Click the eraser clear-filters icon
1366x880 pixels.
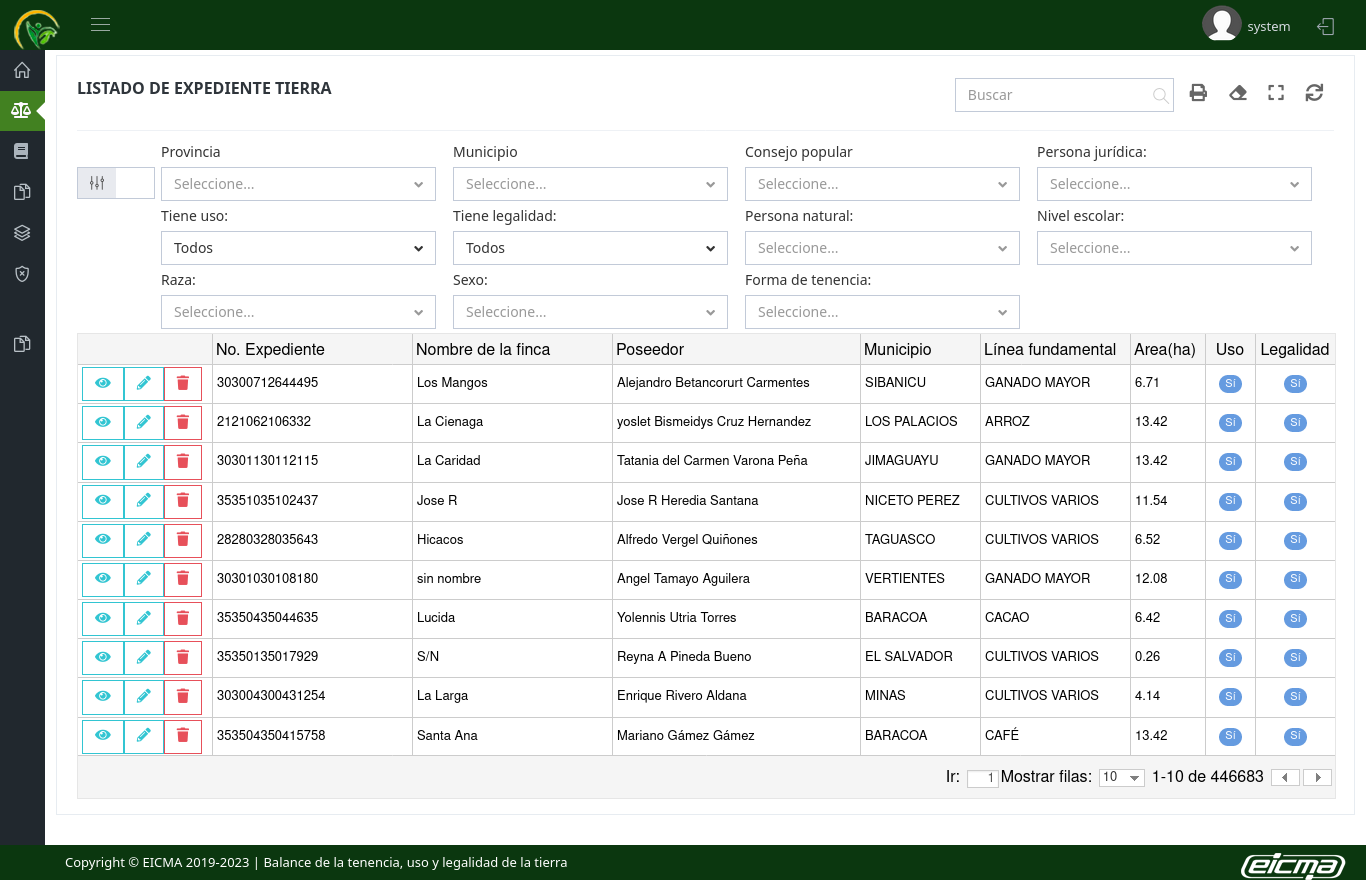point(1238,93)
